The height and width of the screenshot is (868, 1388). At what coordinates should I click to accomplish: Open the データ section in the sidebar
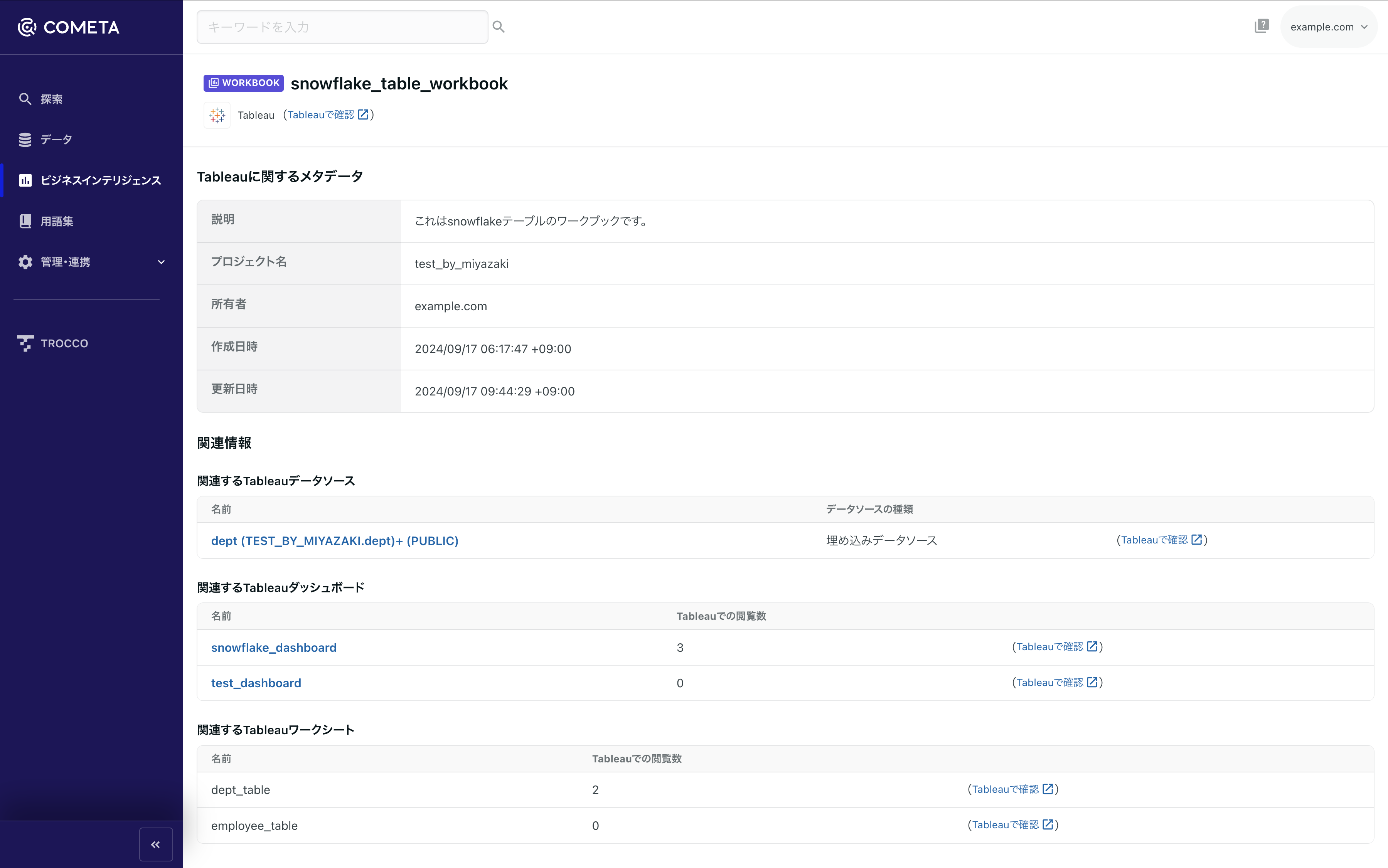(x=56, y=140)
